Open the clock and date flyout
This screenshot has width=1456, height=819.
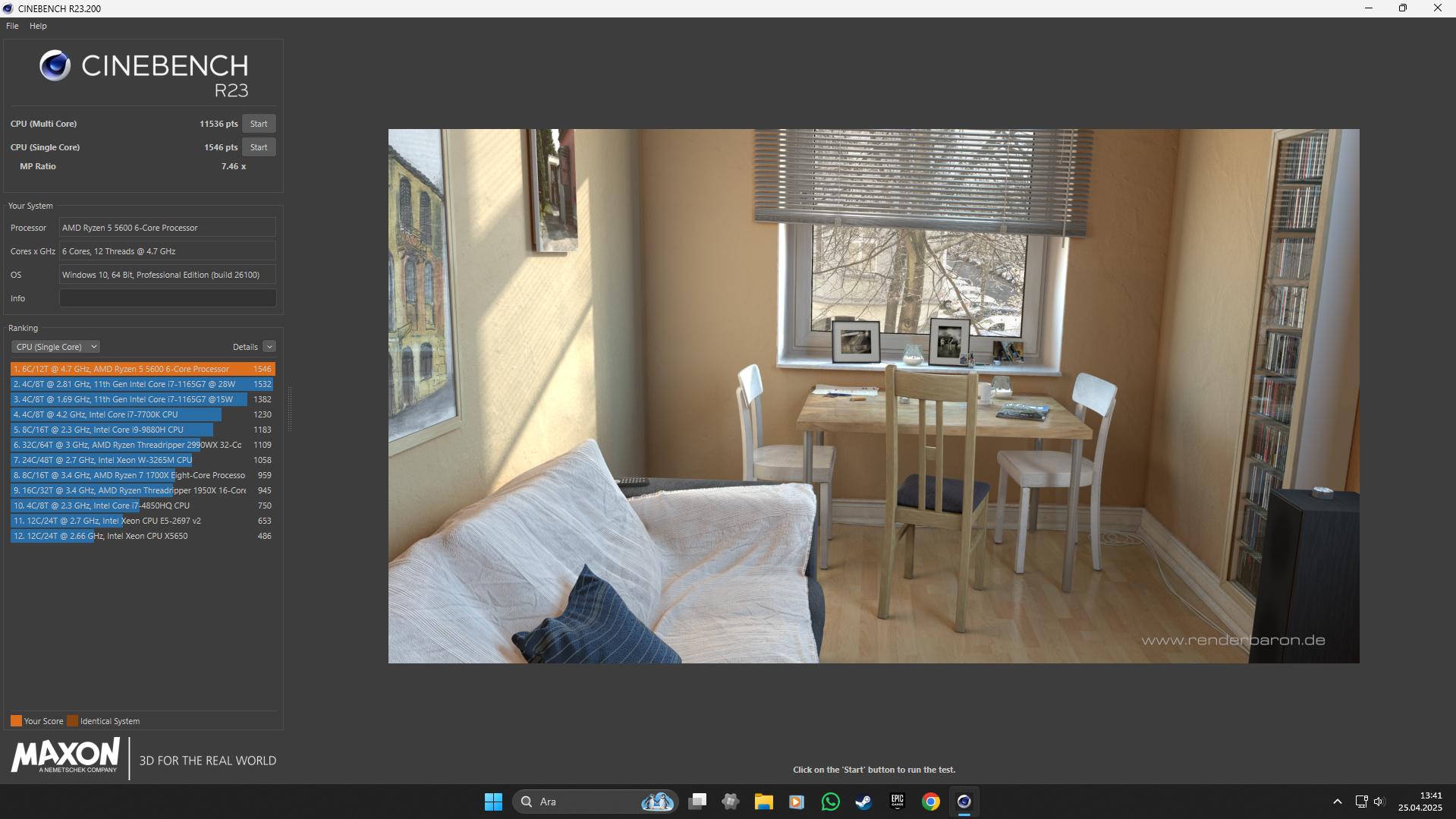pyautogui.click(x=1420, y=802)
